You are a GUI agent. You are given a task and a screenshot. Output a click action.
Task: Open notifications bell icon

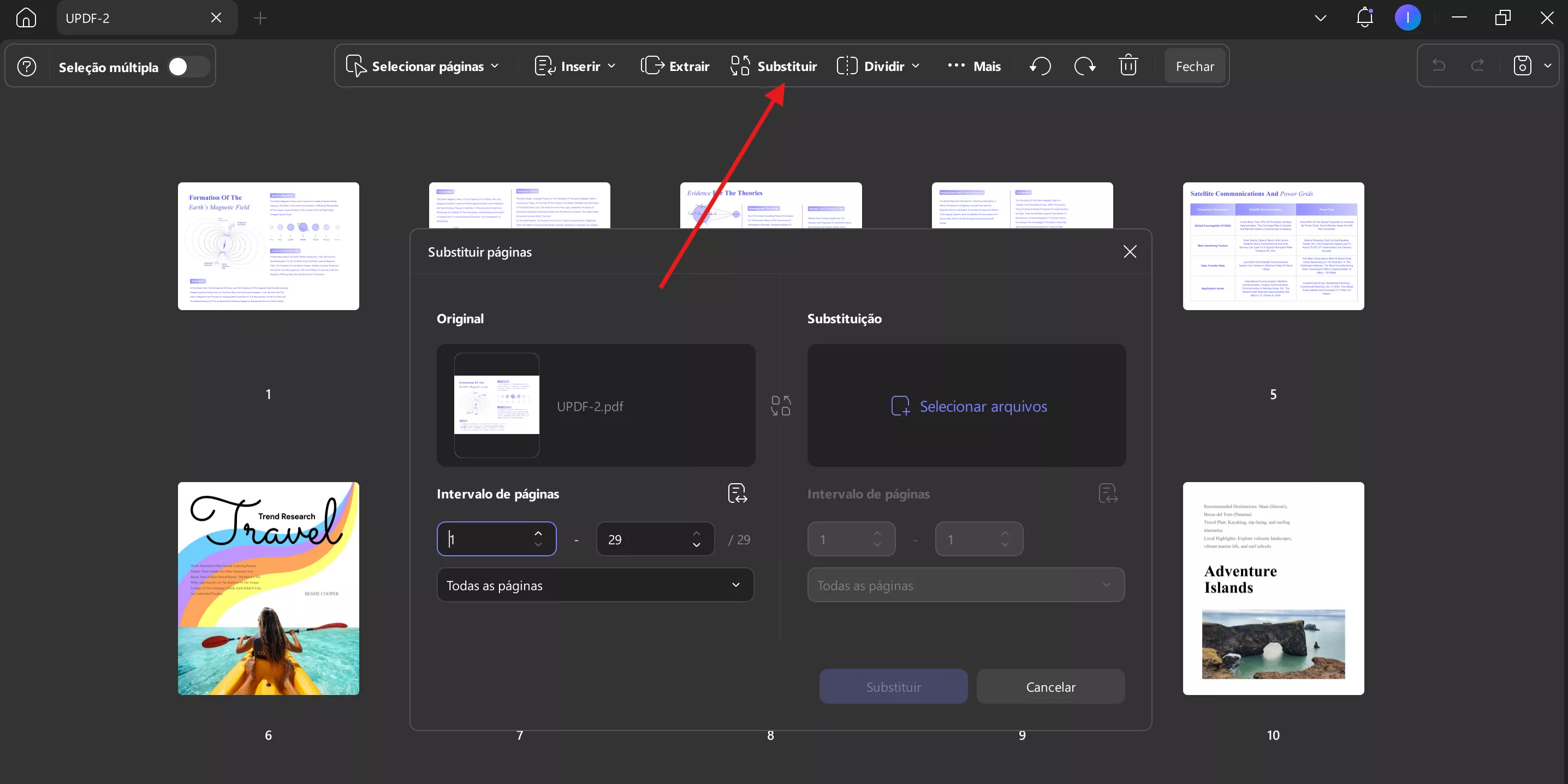1364,17
